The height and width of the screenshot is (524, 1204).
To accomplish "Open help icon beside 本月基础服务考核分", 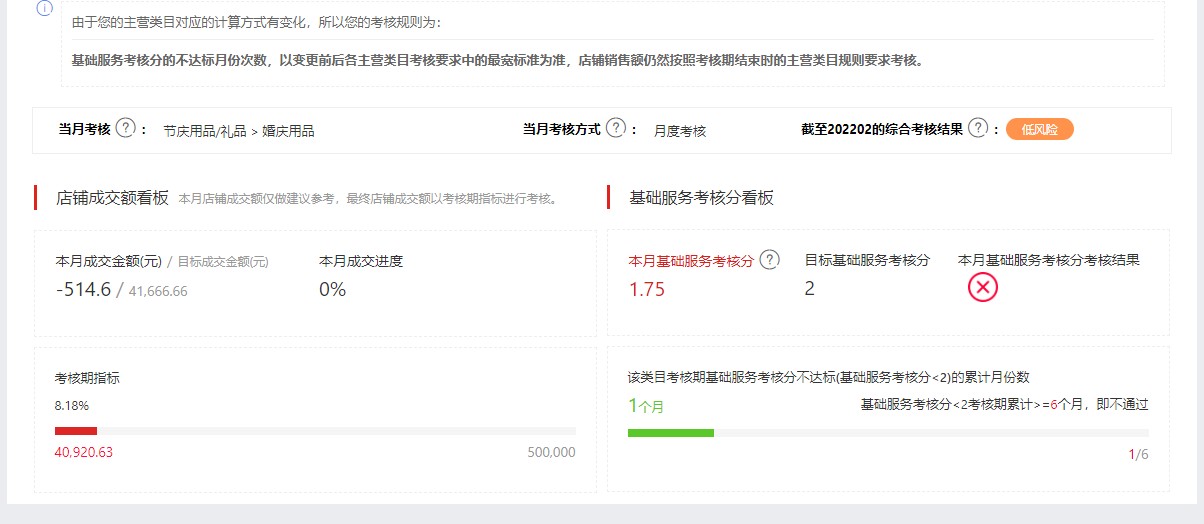I will (769, 260).
